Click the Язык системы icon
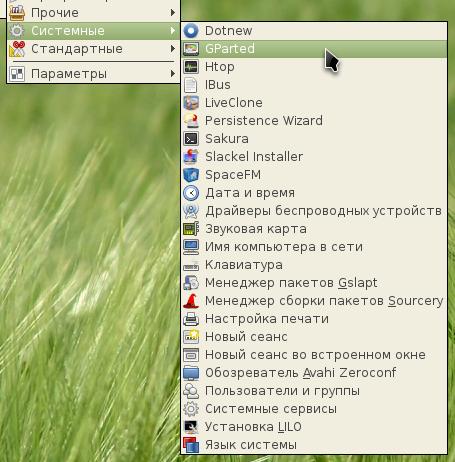The width and height of the screenshot is (455, 462). tap(191, 445)
